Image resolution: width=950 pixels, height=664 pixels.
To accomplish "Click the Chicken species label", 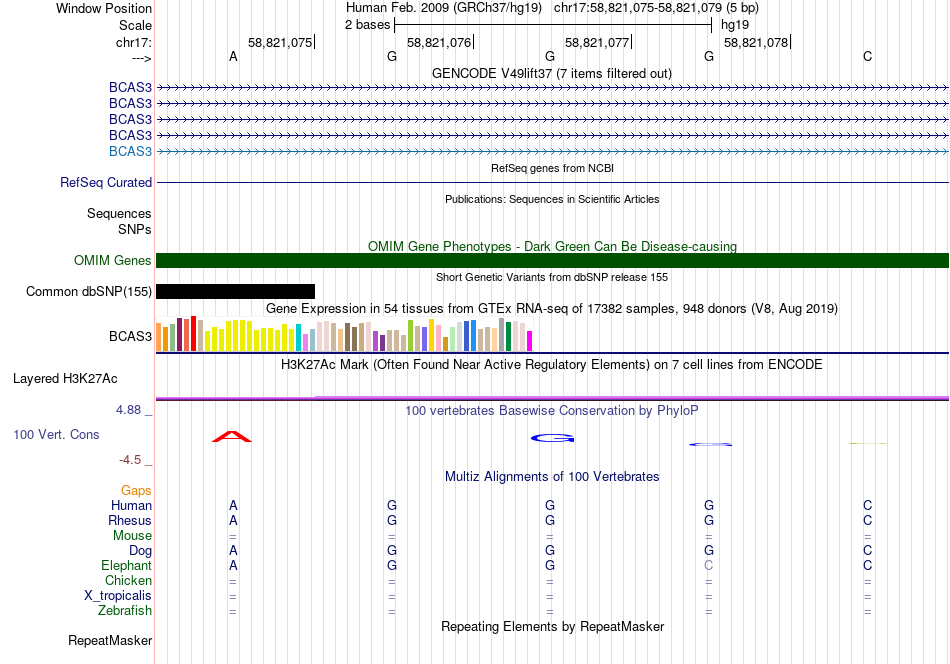I will coord(128,581).
